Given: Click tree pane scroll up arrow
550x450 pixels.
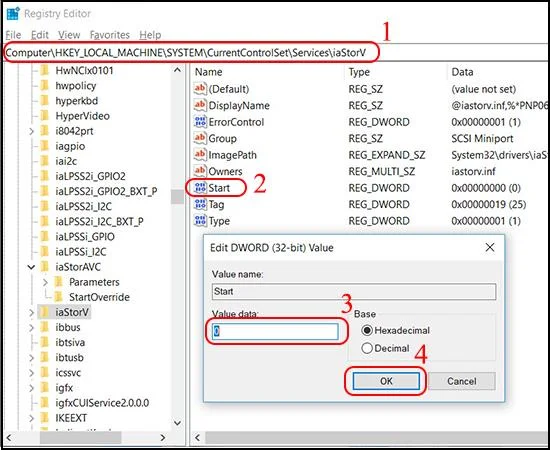Looking at the screenshot, I should [177, 70].
